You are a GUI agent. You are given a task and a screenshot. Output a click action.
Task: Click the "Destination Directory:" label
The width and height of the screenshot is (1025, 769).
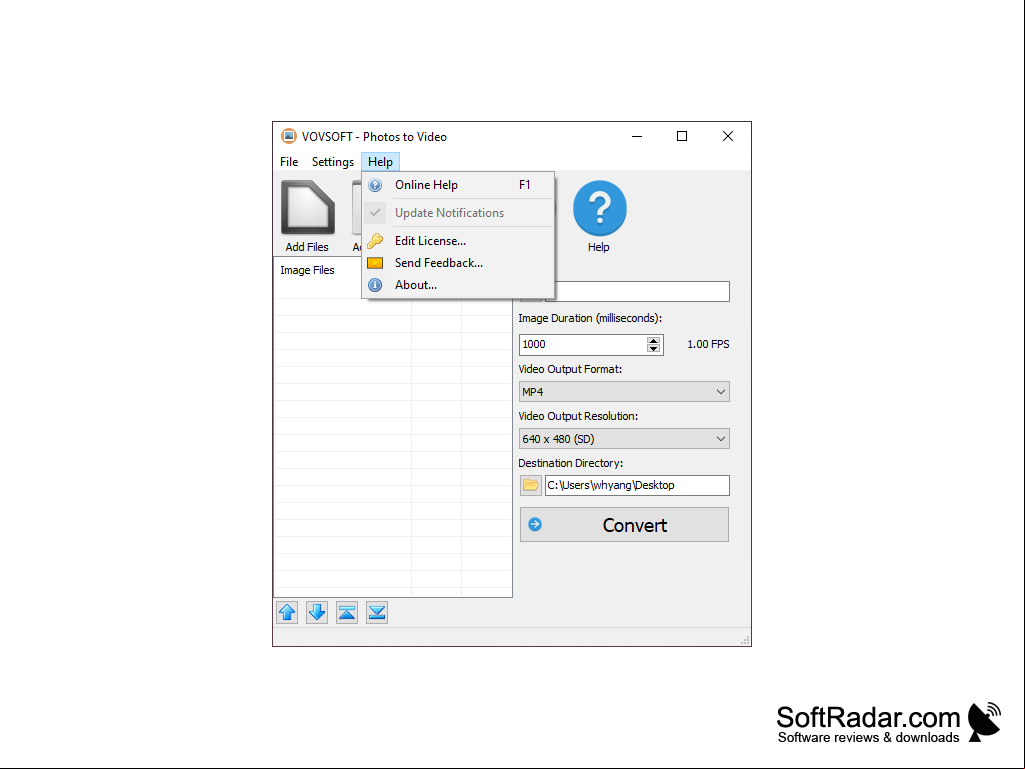[571, 463]
